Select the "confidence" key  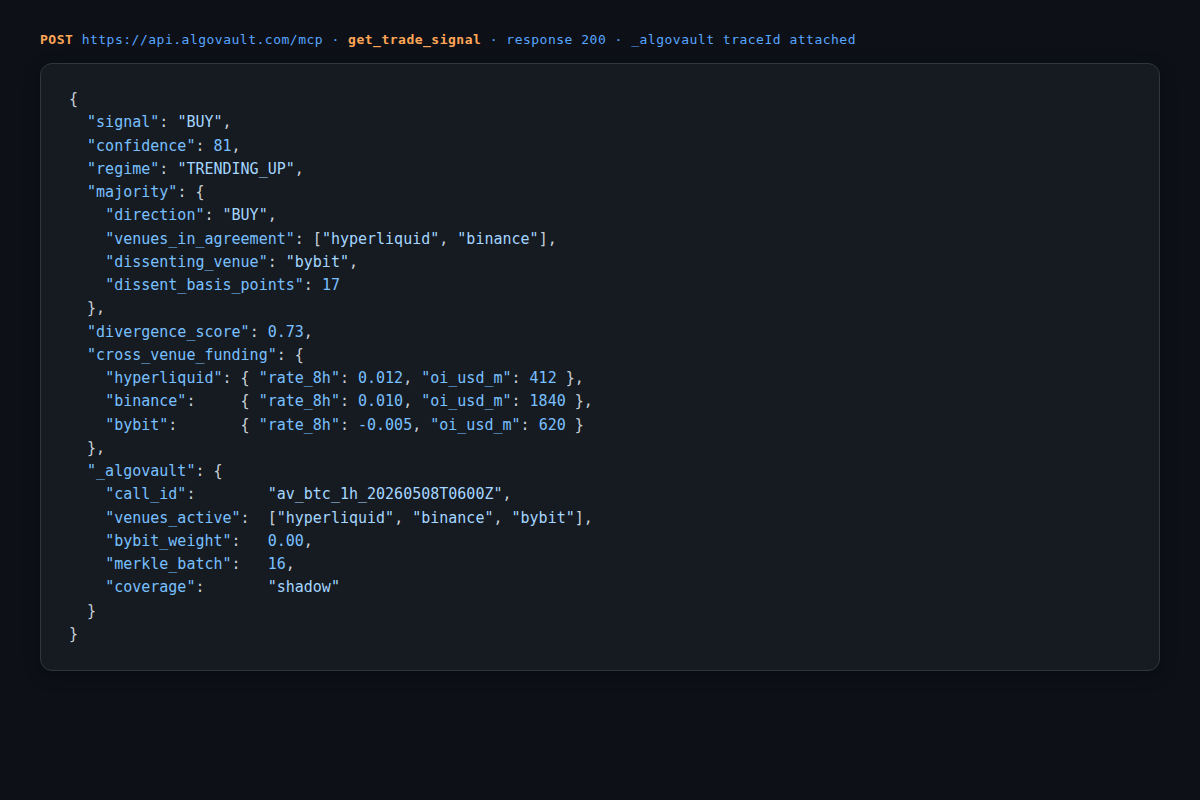point(142,145)
